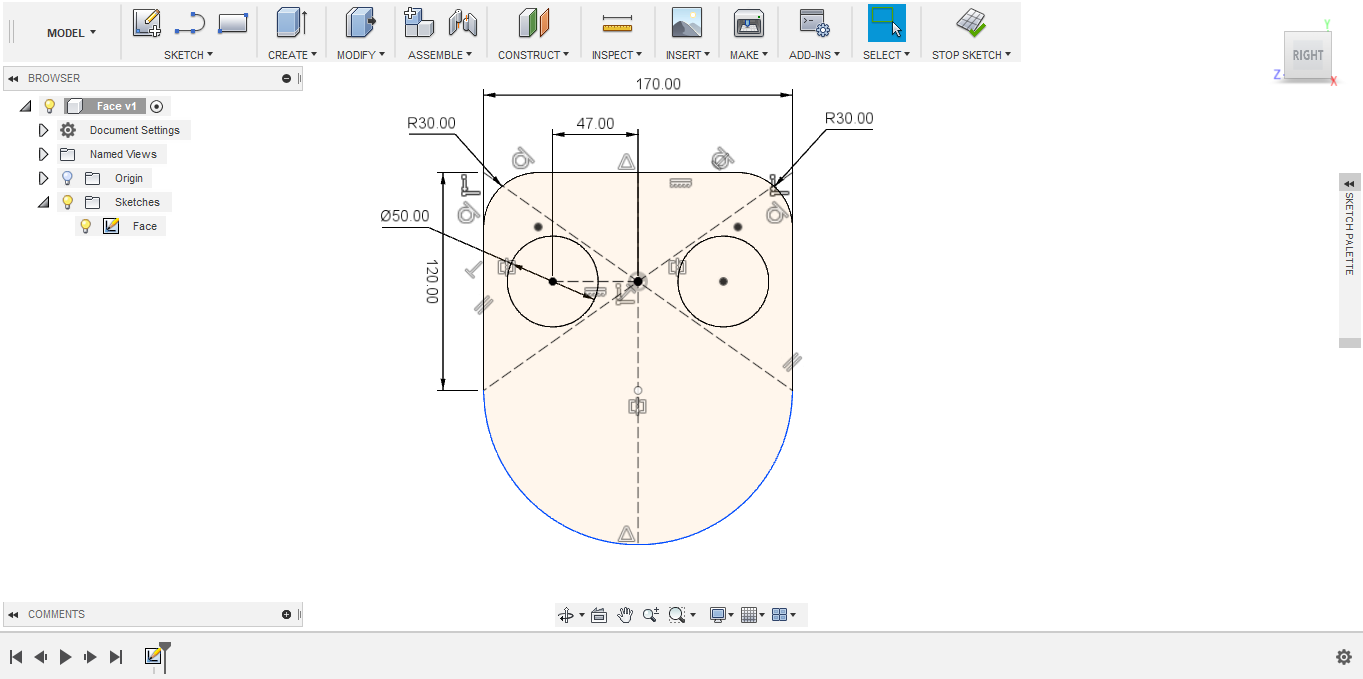
Task: Select the Look At icon
Action: click(599, 615)
